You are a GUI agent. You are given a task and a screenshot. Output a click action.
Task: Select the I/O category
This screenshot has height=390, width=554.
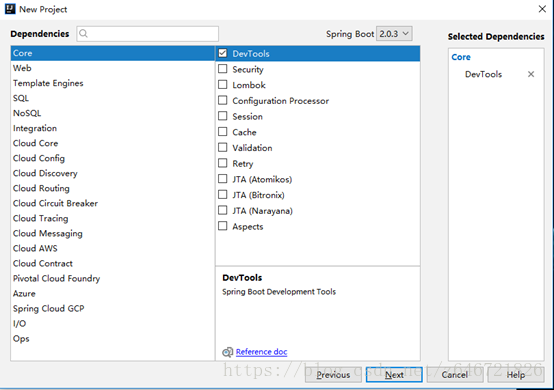tap(113, 324)
